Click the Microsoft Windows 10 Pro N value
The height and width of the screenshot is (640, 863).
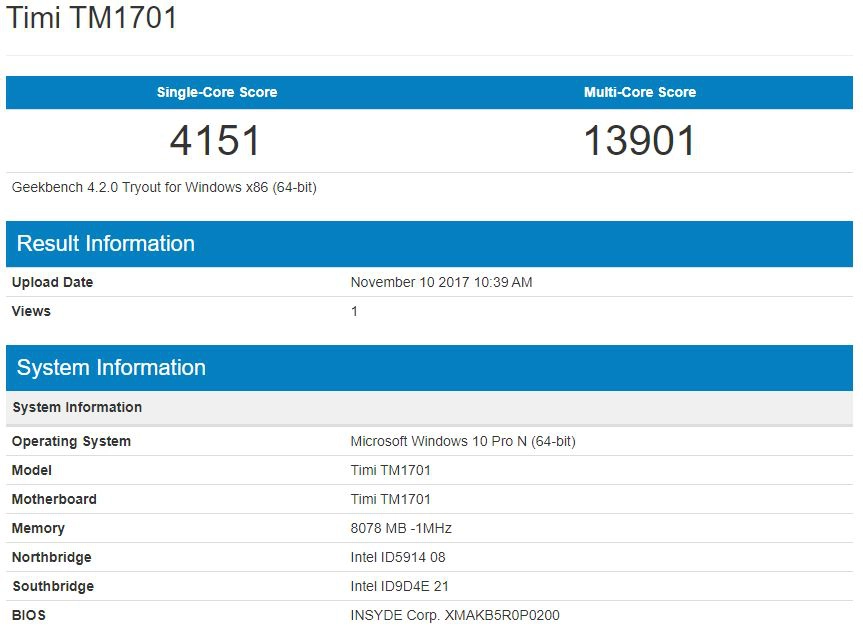[x=462, y=441]
